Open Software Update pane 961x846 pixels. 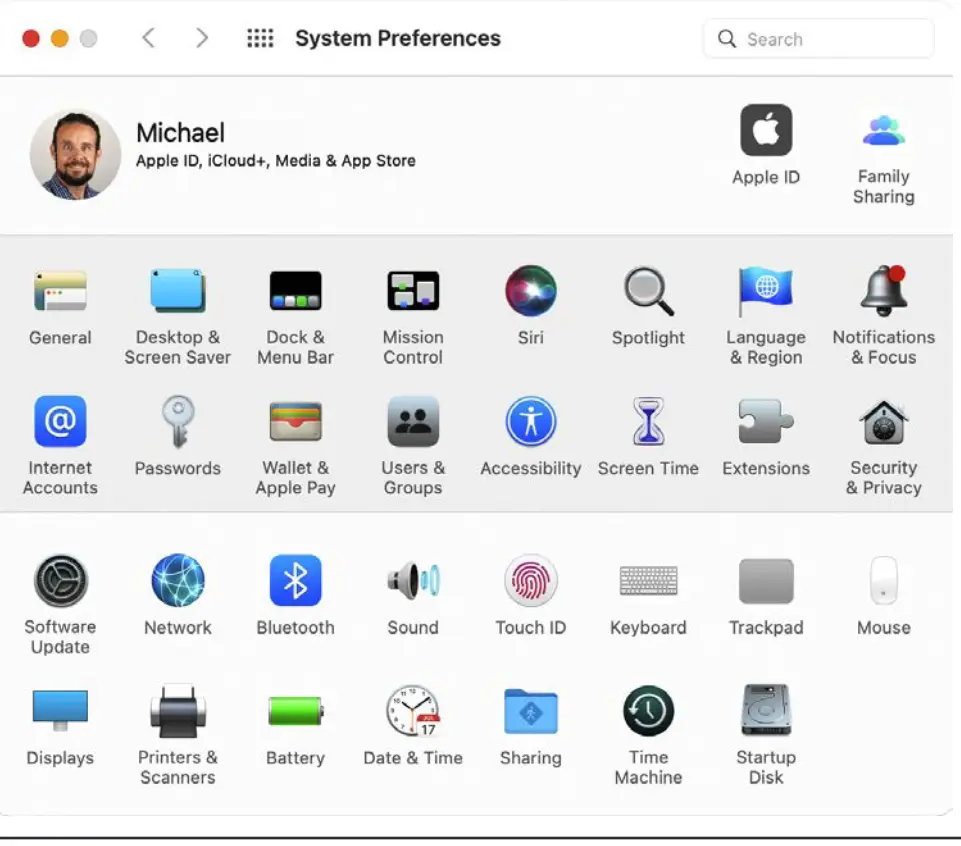tap(60, 582)
